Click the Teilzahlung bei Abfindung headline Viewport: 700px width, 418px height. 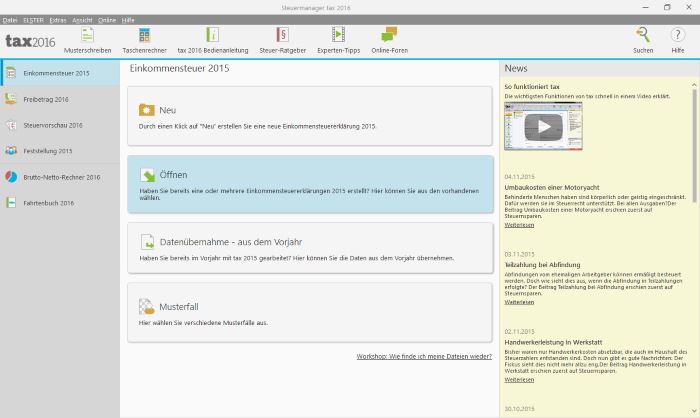[542, 265]
